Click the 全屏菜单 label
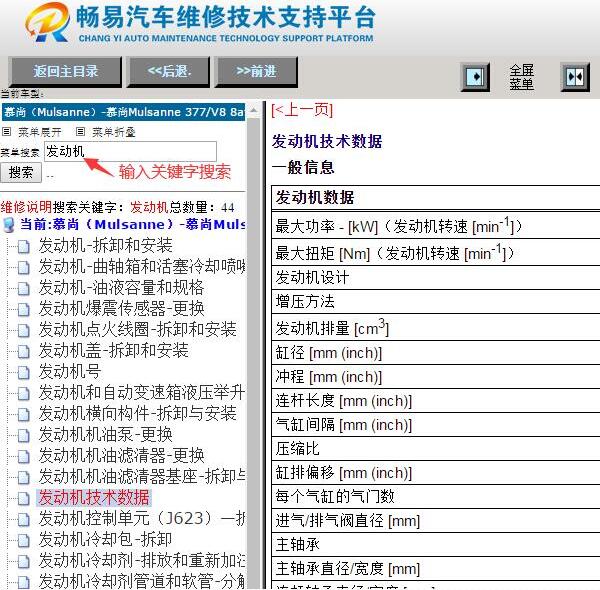600x590 pixels. click(521, 77)
